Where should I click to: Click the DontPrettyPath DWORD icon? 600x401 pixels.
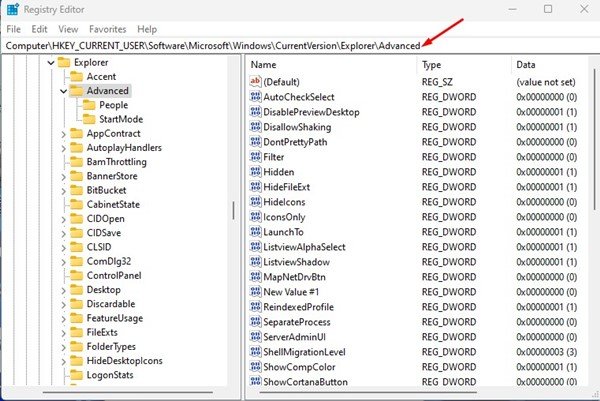pyautogui.click(x=255, y=142)
